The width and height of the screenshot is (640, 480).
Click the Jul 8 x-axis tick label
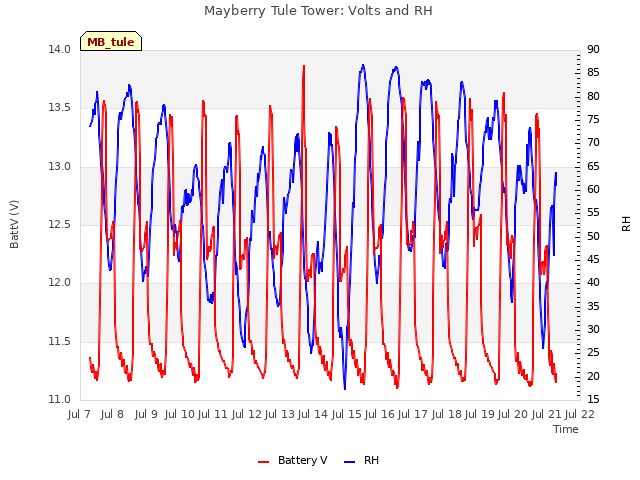point(112,415)
